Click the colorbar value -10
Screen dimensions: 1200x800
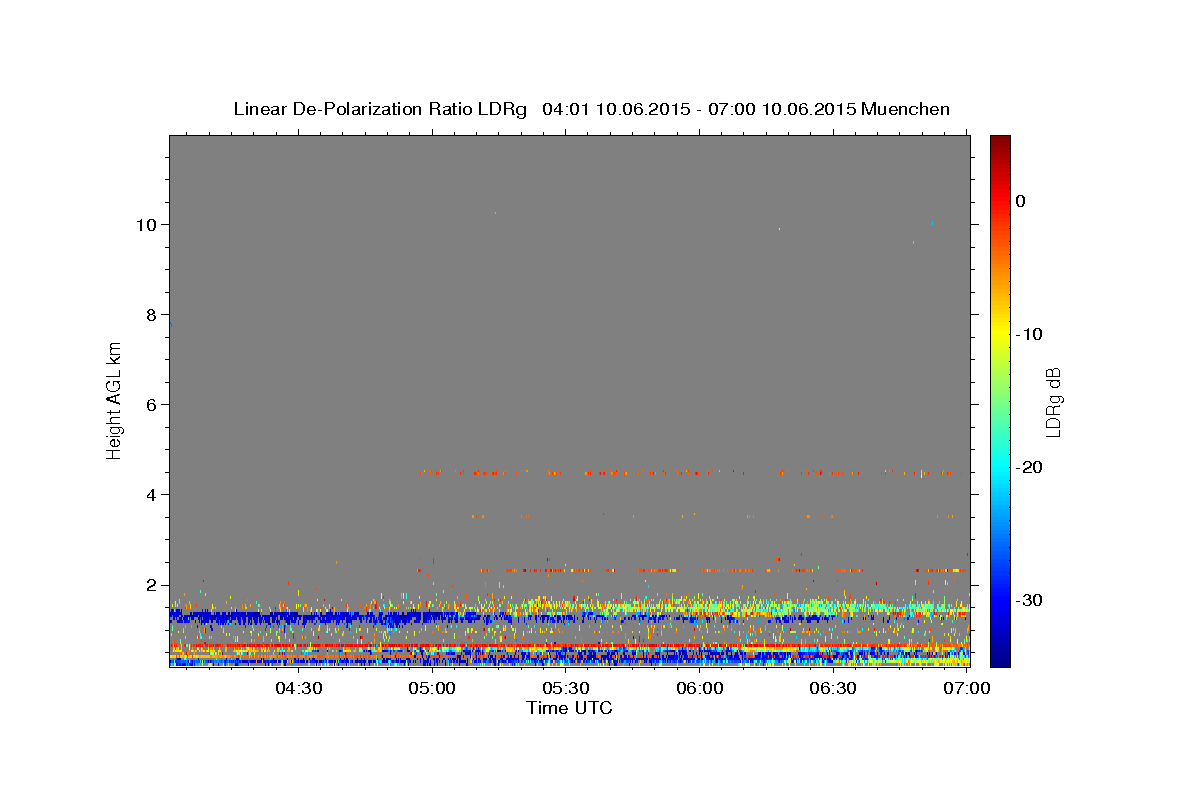1030,334
